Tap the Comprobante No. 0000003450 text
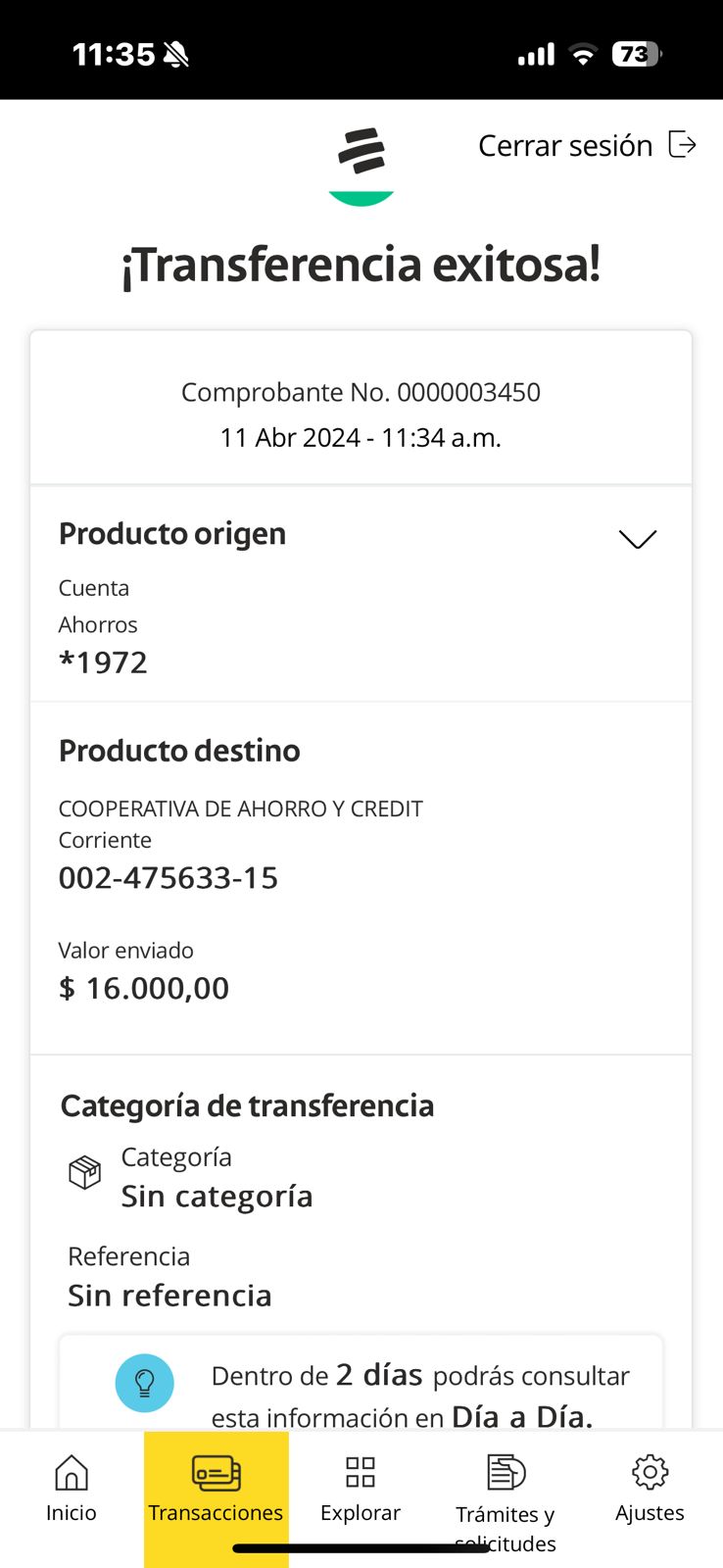This screenshot has width=723, height=1568. click(x=361, y=392)
